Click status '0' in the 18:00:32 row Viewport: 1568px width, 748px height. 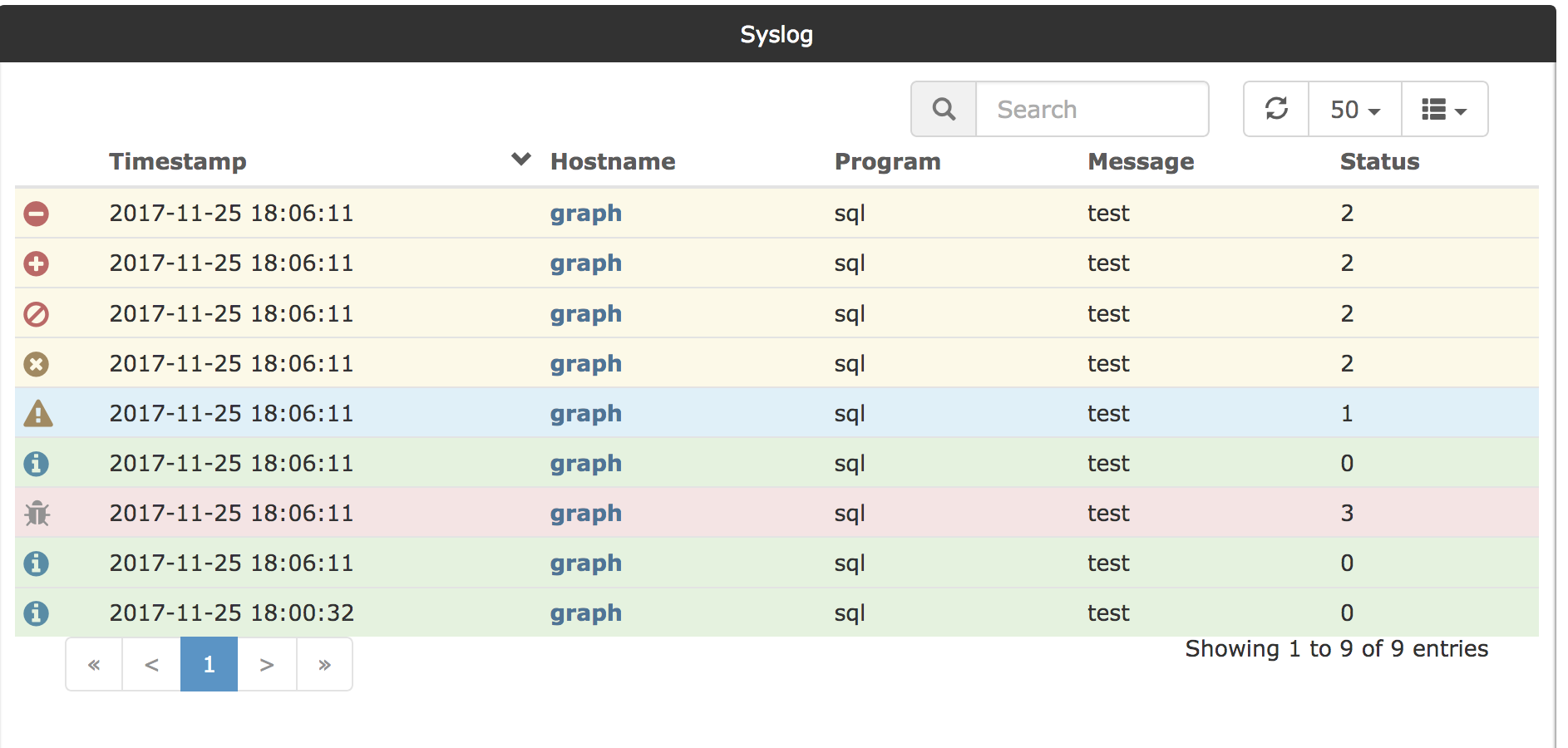pos(1347,613)
